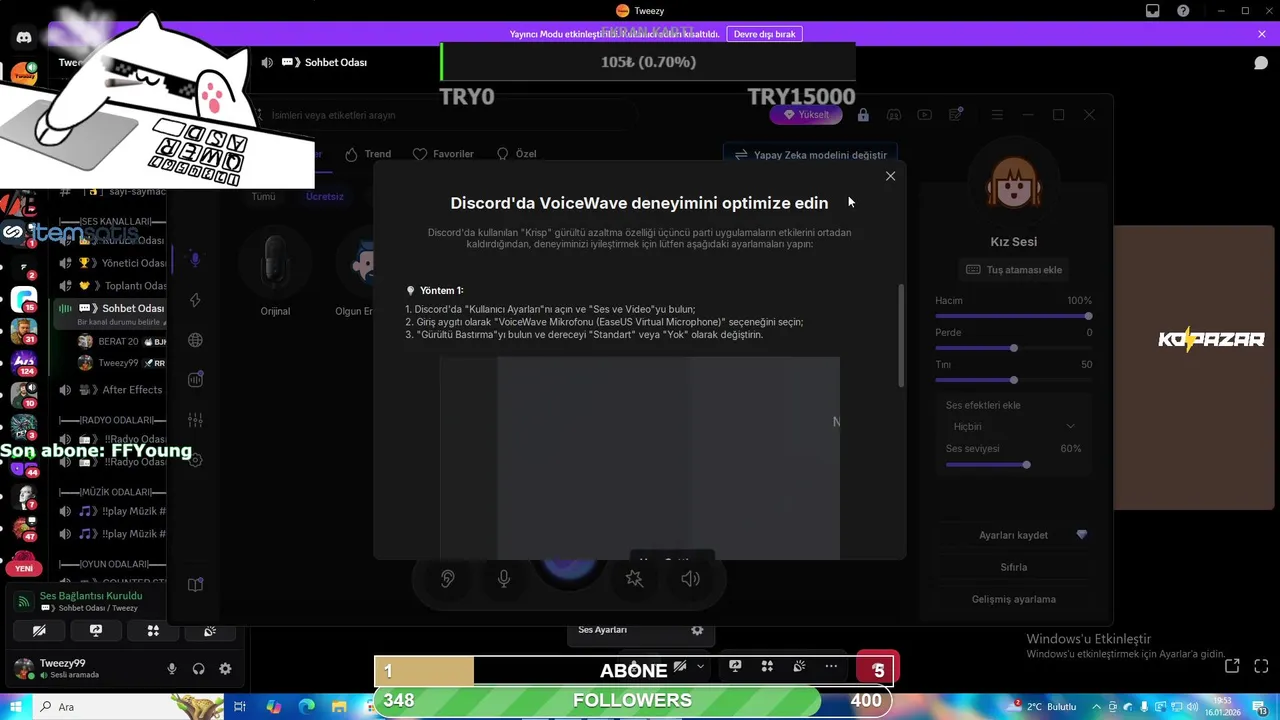Click the Kız Sesi avatar
Image resolution: width=1280 pixels, height=720 pixels.
pos(1013,181)
